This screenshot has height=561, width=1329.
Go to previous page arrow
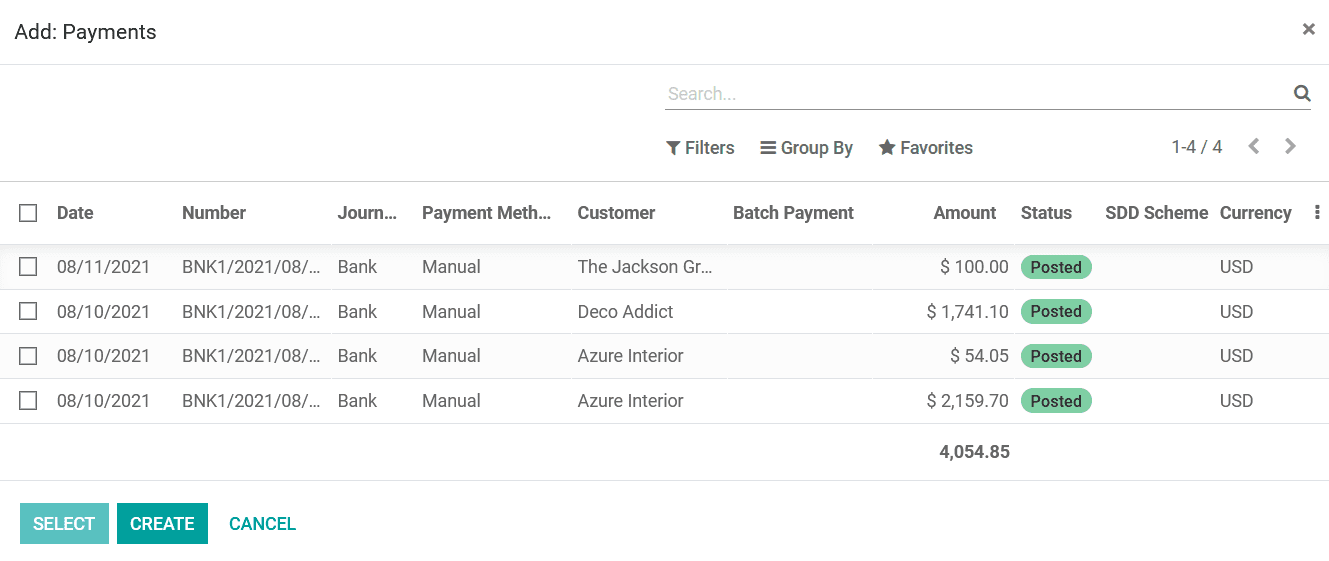click(1253, 147)
